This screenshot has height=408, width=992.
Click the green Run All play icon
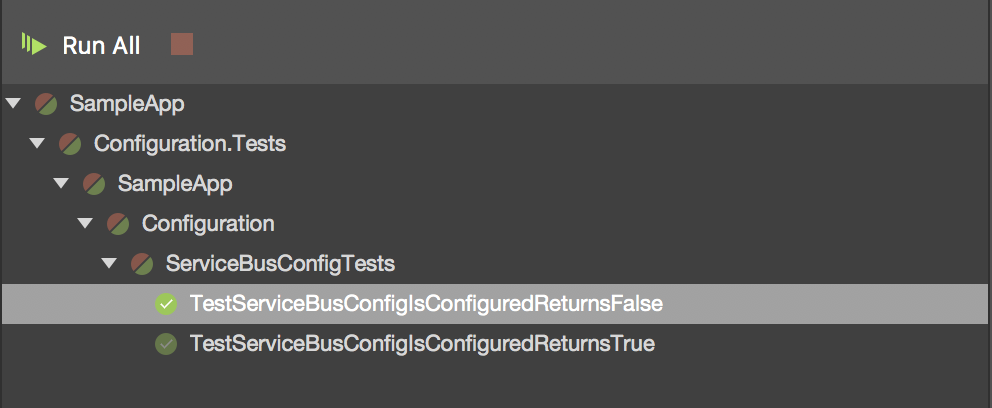coord(34,45)
